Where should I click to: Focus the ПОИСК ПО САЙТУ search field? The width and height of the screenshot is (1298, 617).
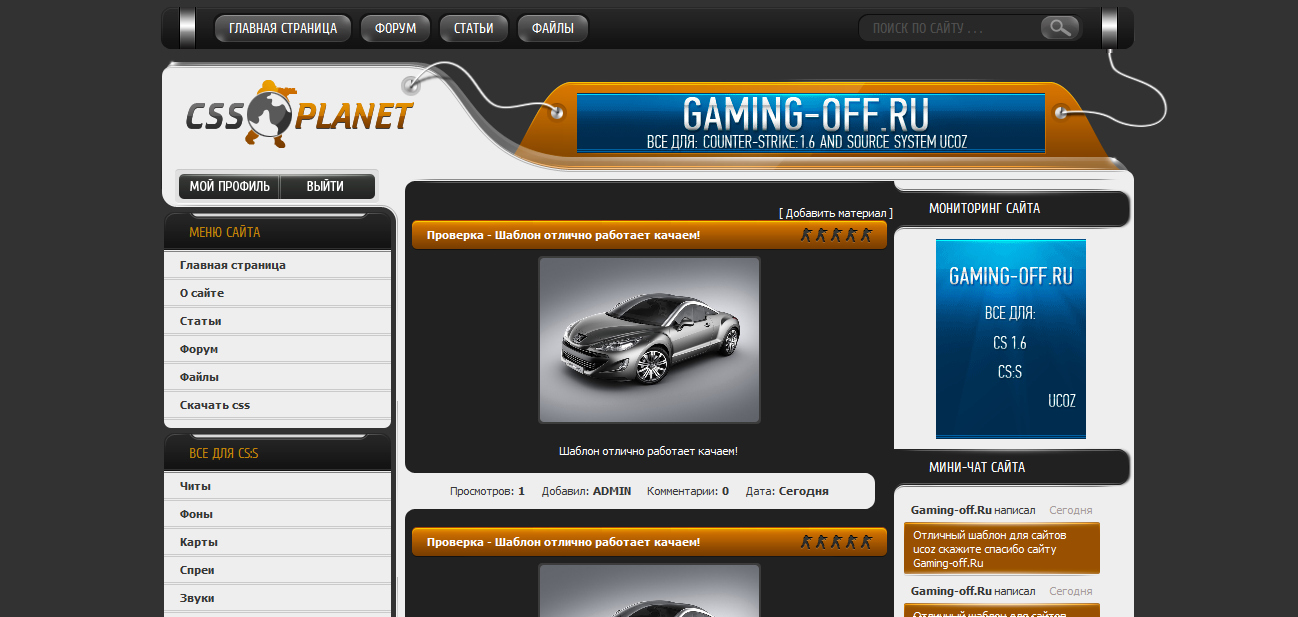(950, 28)
